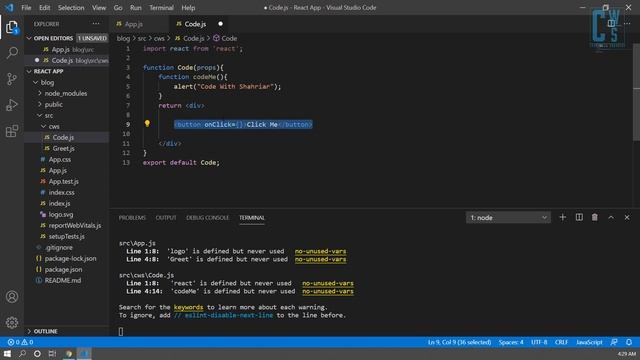Viewport: 640px width, 360px height.
Task: Click 'Spaces: 4' indentation in status bar
Action: (x=511, y=342)
